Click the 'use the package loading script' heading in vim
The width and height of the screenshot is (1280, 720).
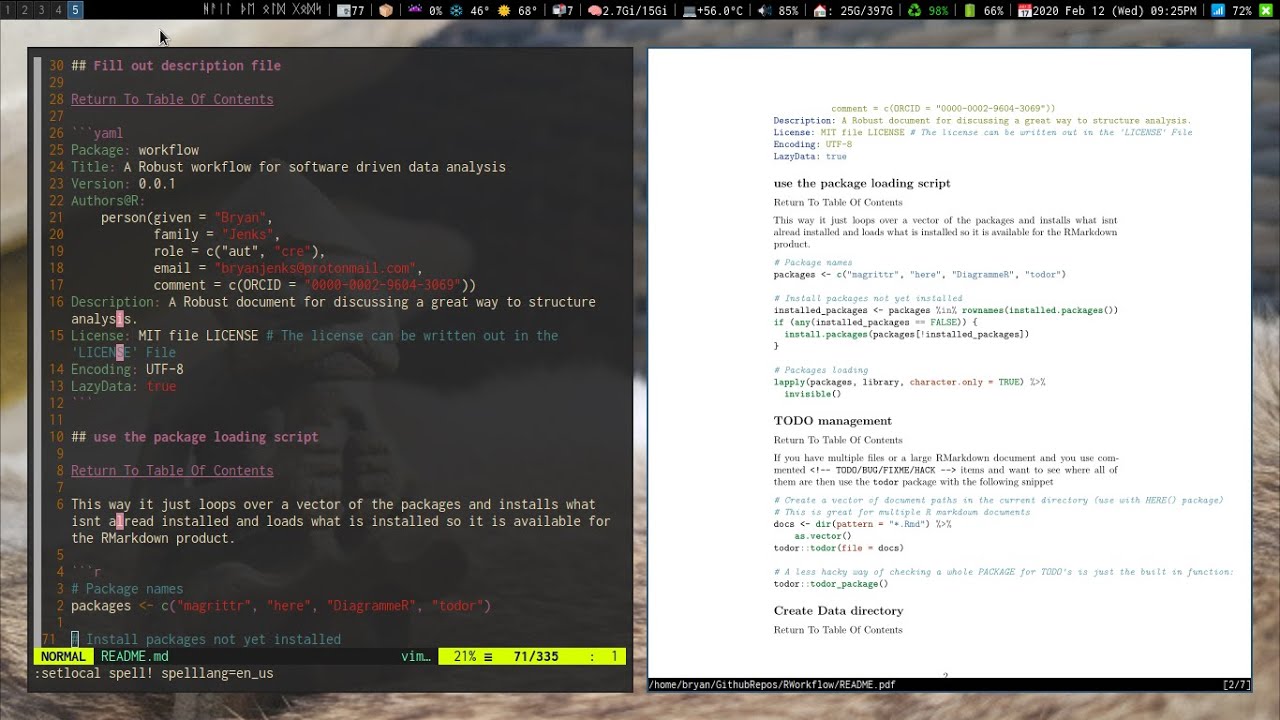click(195, 437)
